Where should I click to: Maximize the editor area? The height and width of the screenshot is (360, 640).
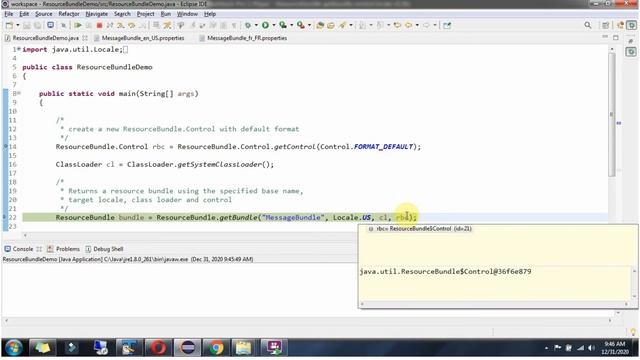click(616, 38)
